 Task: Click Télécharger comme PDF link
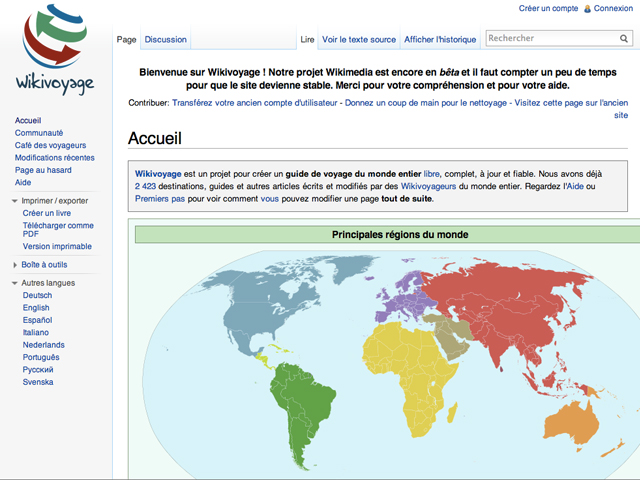(58, 229)
